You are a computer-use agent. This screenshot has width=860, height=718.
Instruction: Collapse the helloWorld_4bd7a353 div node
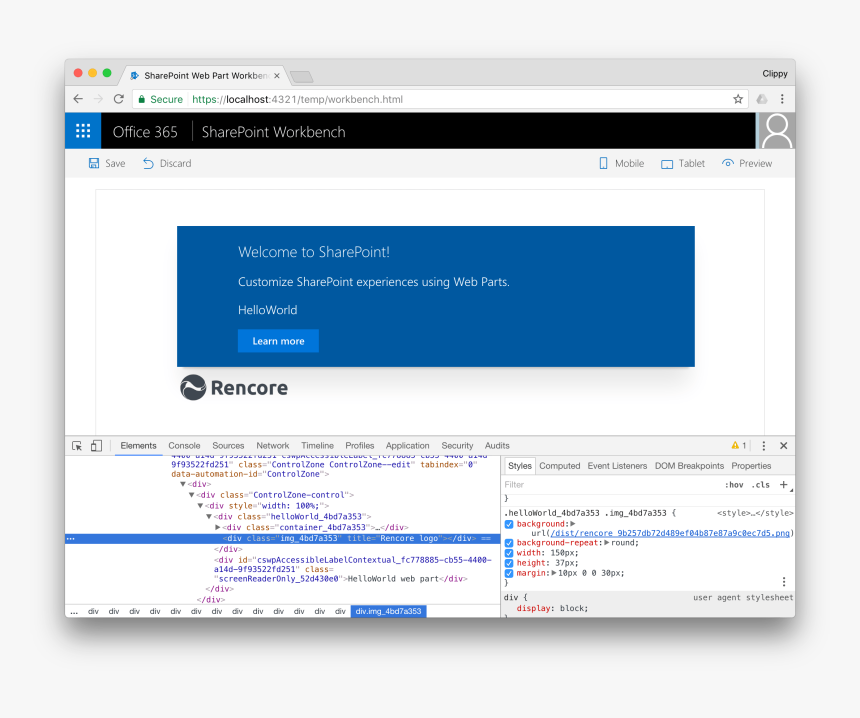coord(209,517)
